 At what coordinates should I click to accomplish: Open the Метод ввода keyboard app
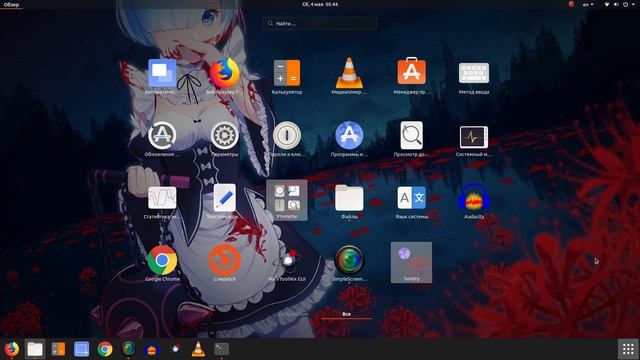pos(474,73)
